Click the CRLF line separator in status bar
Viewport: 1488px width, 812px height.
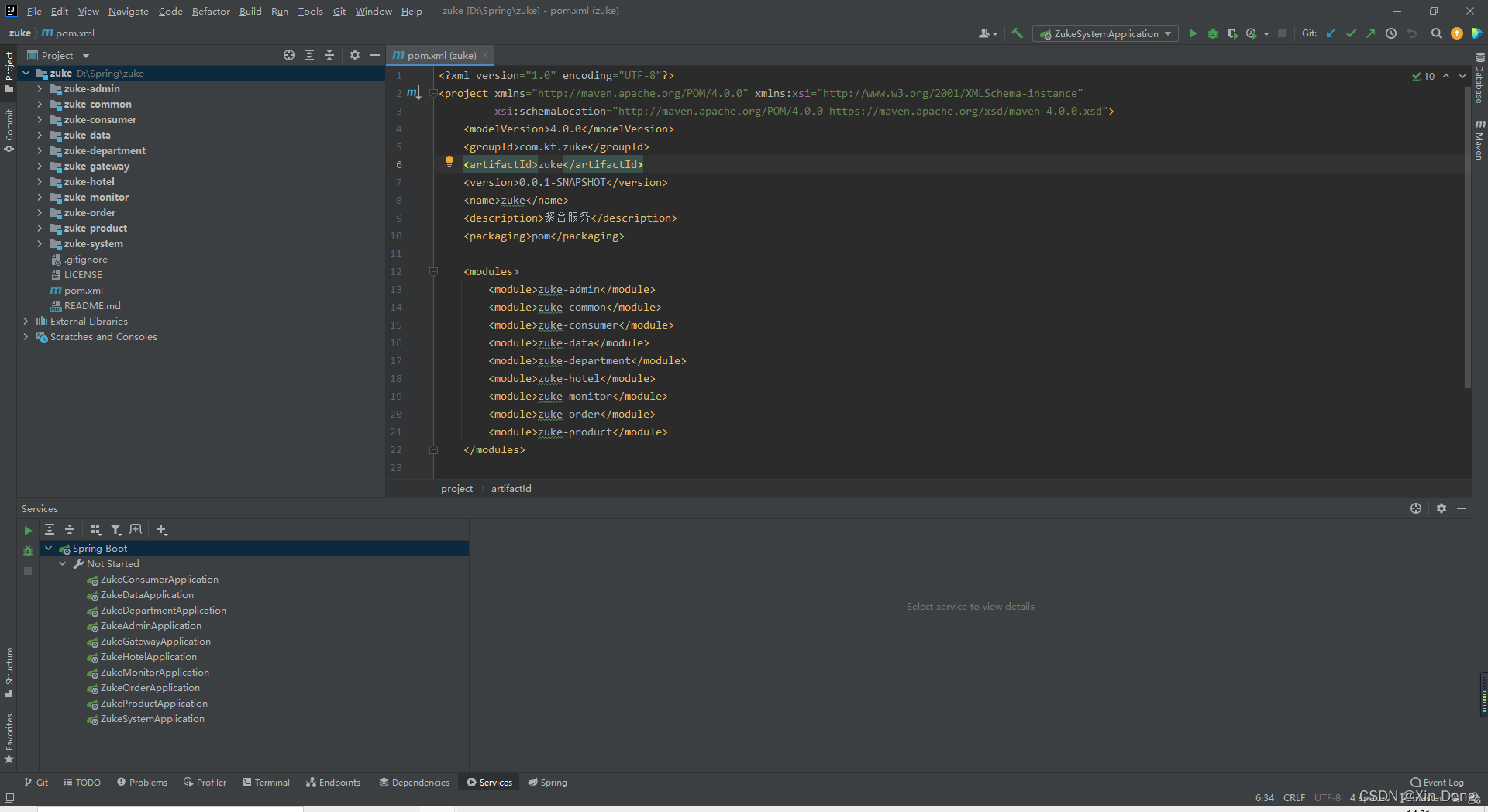coord(1294,797)
